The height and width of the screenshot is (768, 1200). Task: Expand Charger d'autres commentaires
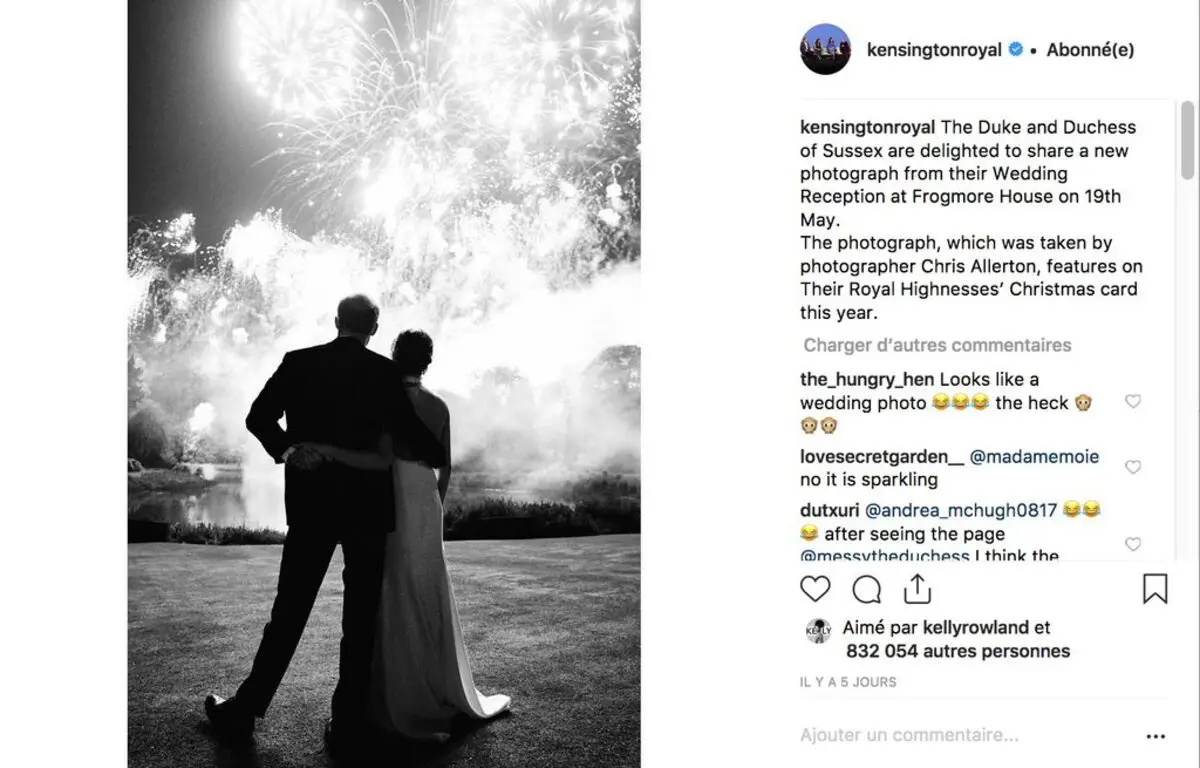[x=937, y=345]
